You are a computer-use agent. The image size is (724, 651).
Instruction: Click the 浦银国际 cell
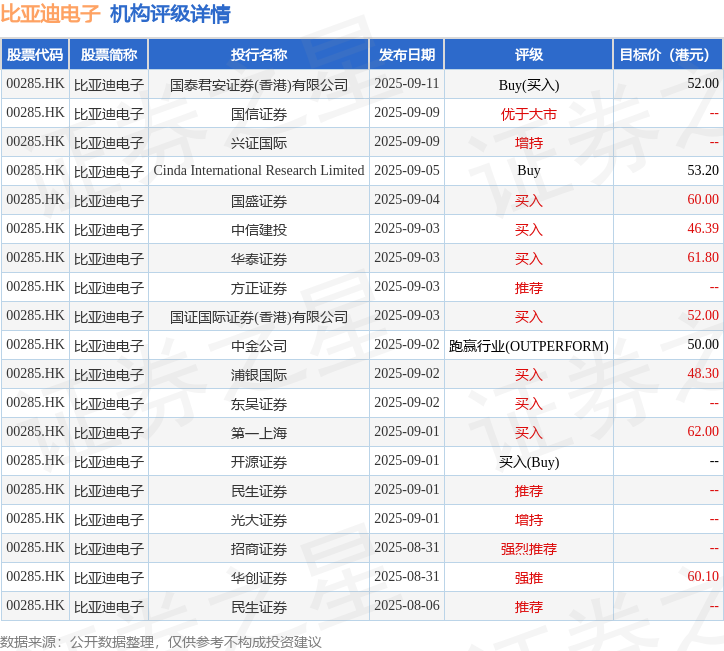pyautogui.click(x=259, y=374)
